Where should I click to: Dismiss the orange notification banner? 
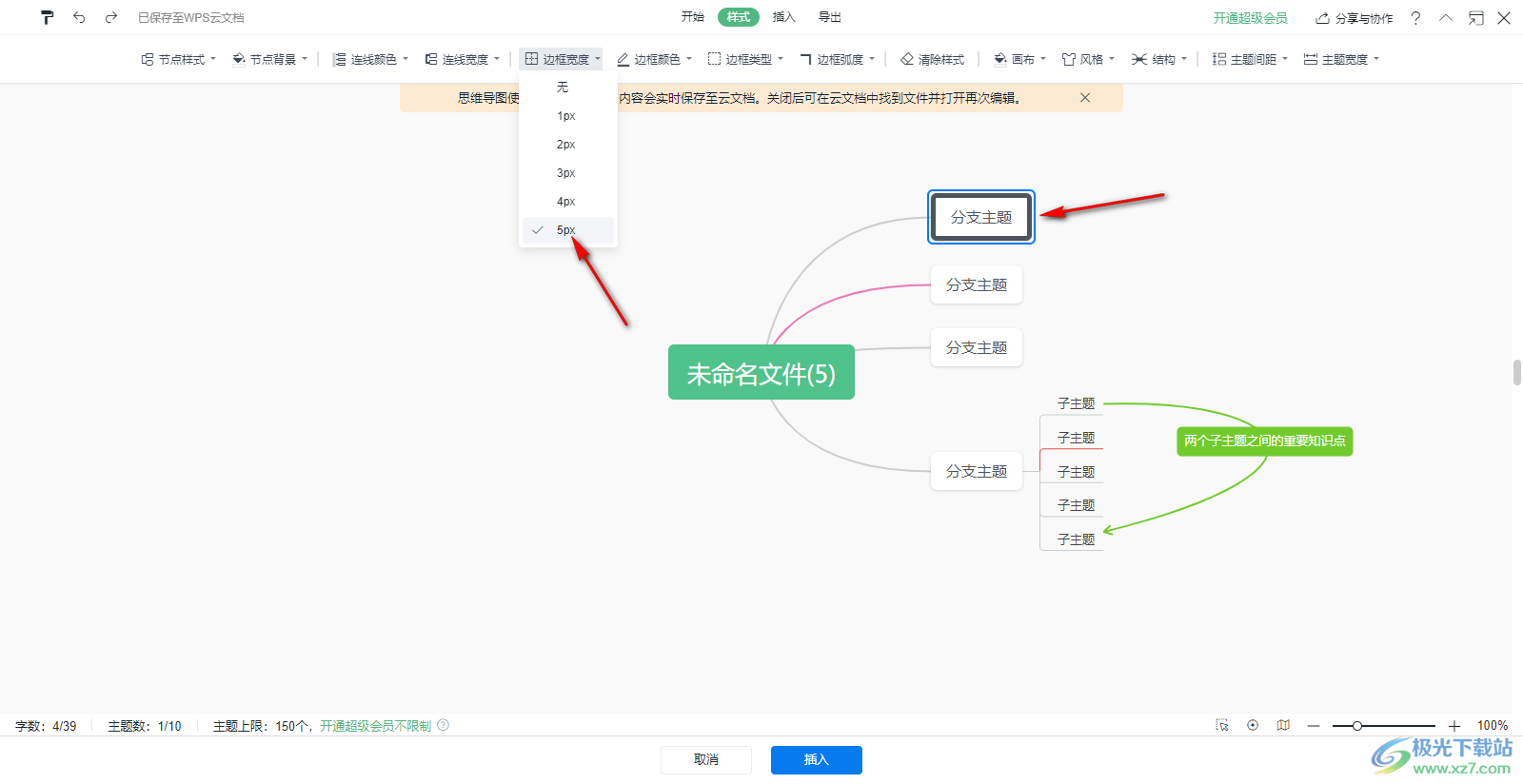1085,98
